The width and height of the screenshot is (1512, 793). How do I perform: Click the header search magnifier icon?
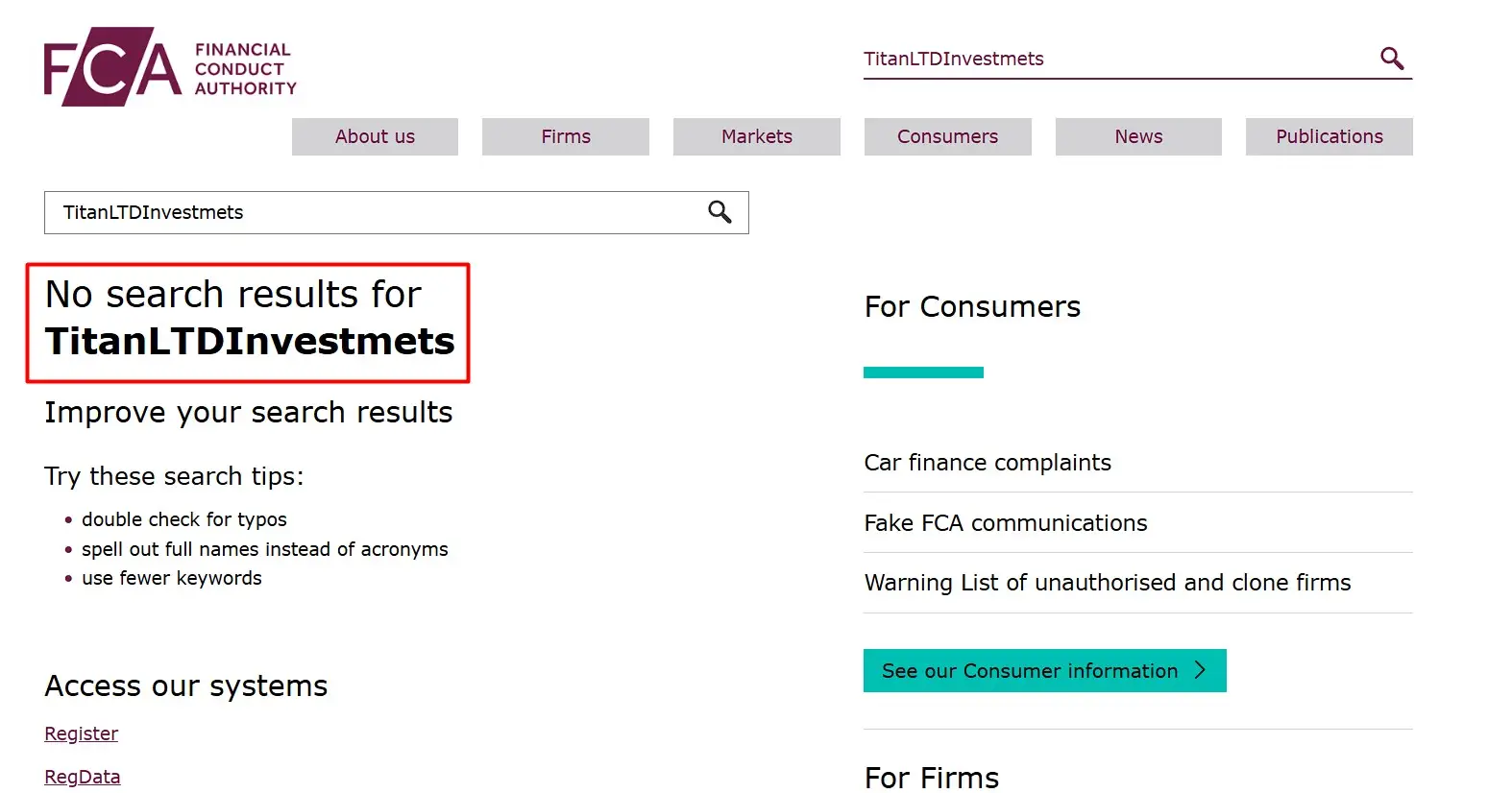click(x=1392, y=59)
